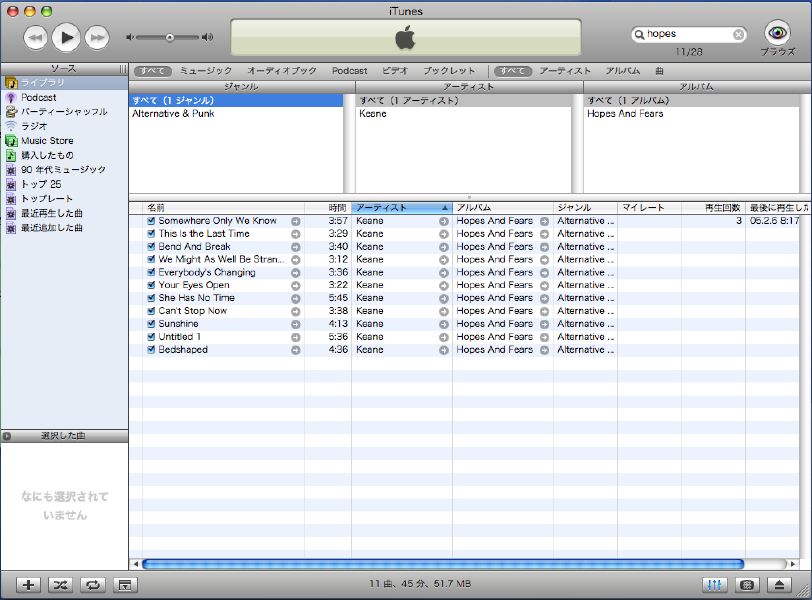Toggle shuffle playback button
Viewport: 812px width, 600px height.
click(x=61, y=585)
